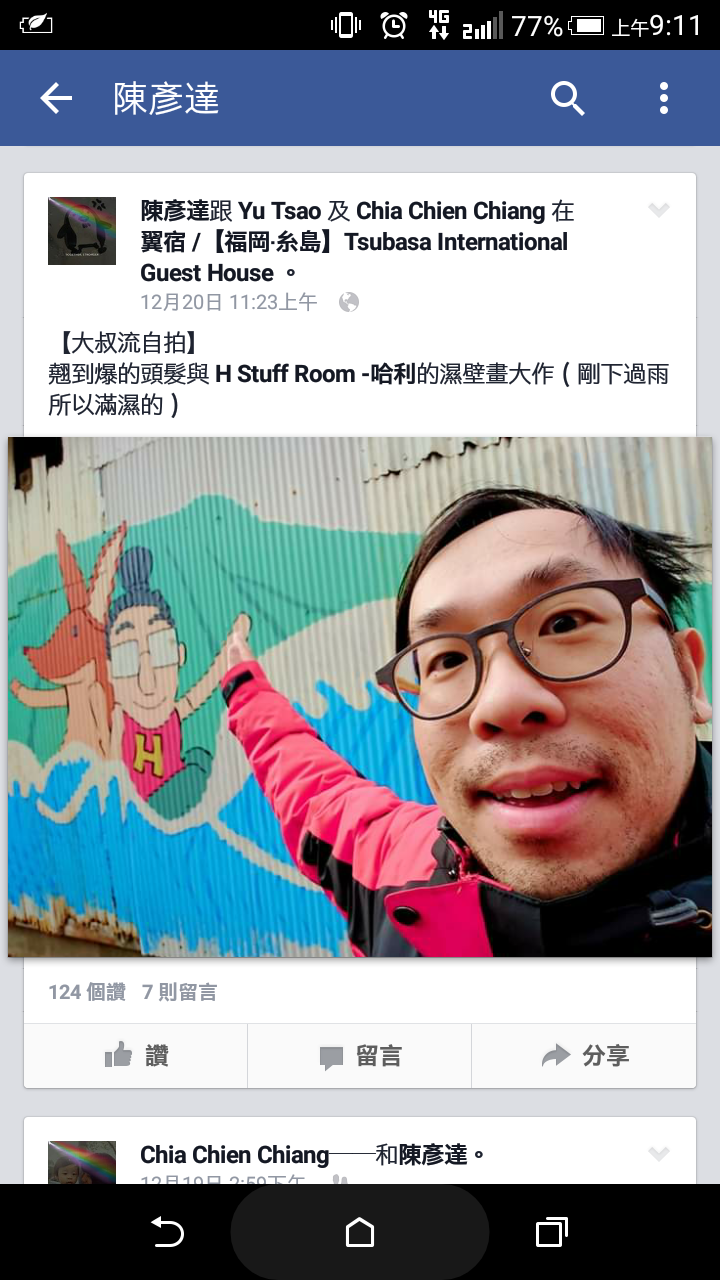Viewport: 720px width, 1280px height.
Task: Tap the globe public privacy icon
Action: click(x=348, y=302)
